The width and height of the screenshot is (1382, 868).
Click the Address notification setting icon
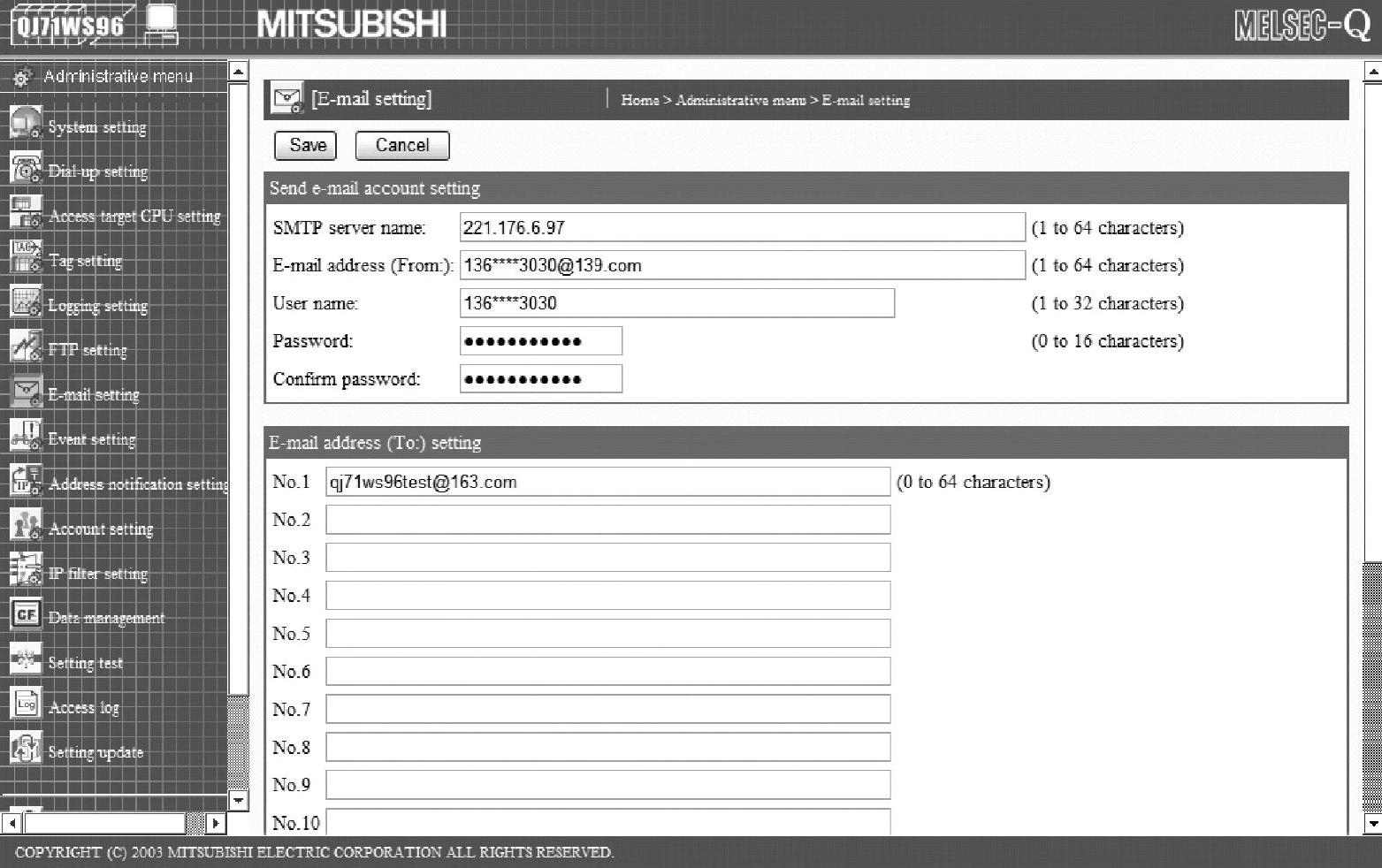pos(26,481)
